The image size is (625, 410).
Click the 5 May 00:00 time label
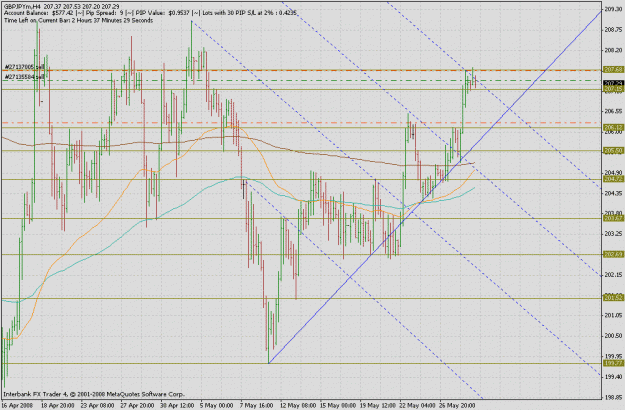click(x=216, y=406)
